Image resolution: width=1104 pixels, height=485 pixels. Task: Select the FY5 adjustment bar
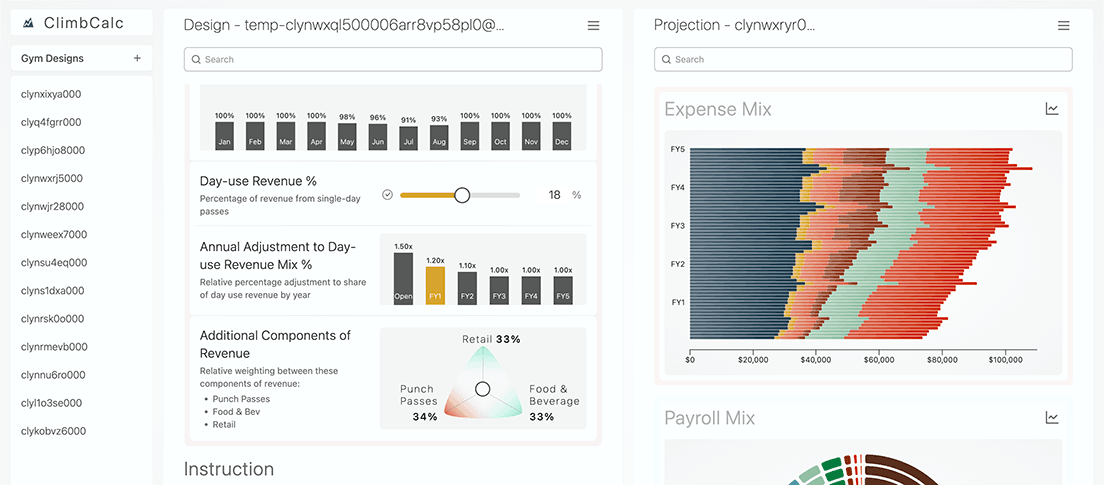562,290
